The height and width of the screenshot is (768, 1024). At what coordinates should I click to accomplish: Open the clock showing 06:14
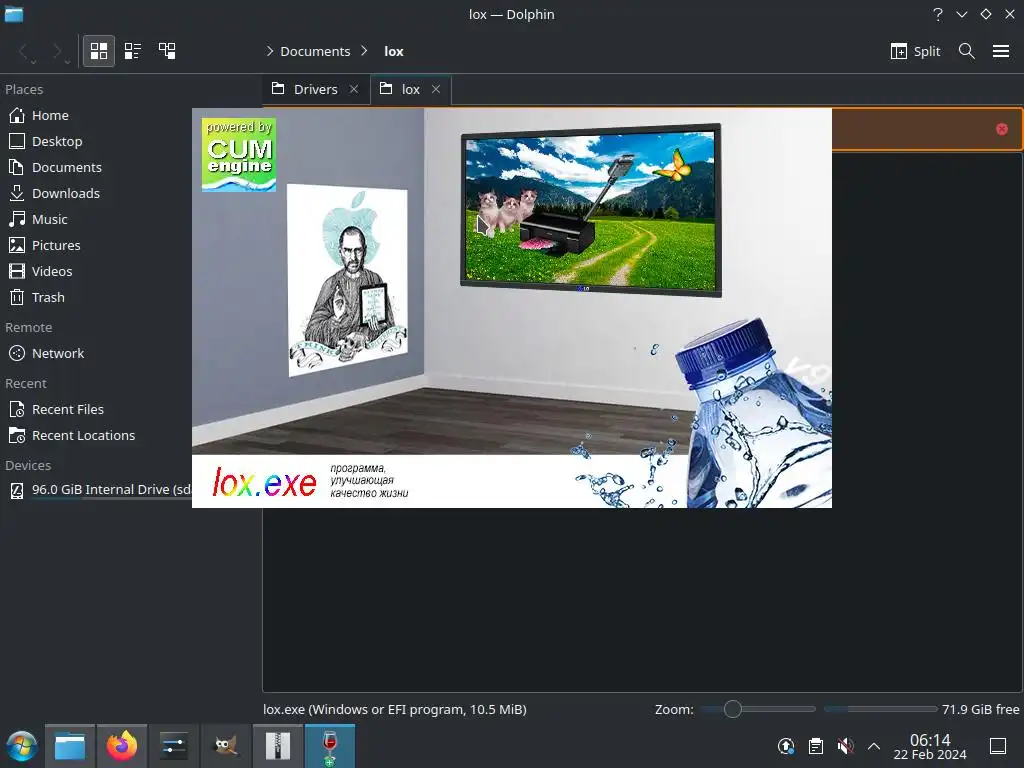pos(930,746)
